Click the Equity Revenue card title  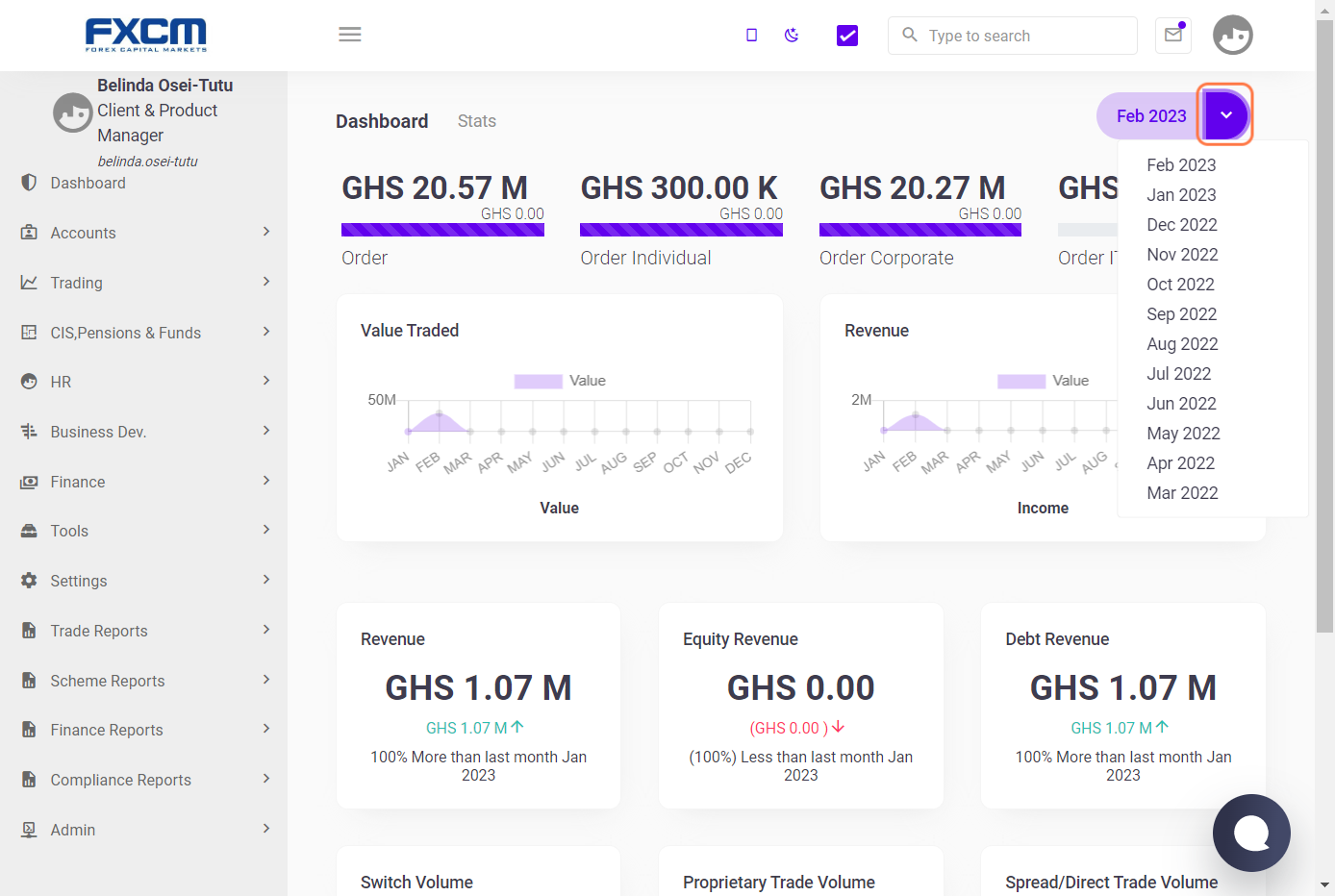click(741, 639)
